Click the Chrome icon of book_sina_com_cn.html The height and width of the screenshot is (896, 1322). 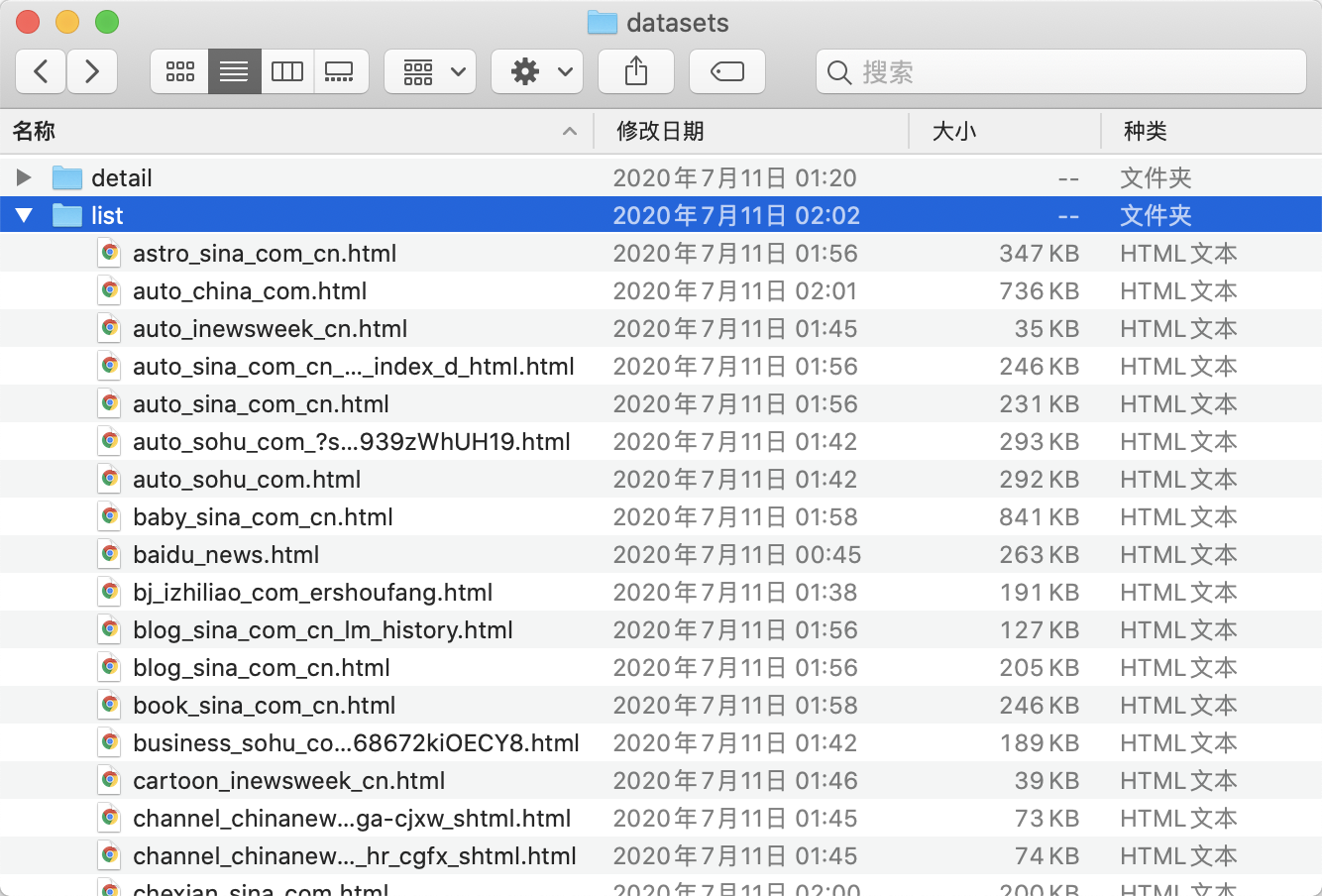(x=110, y=705)
